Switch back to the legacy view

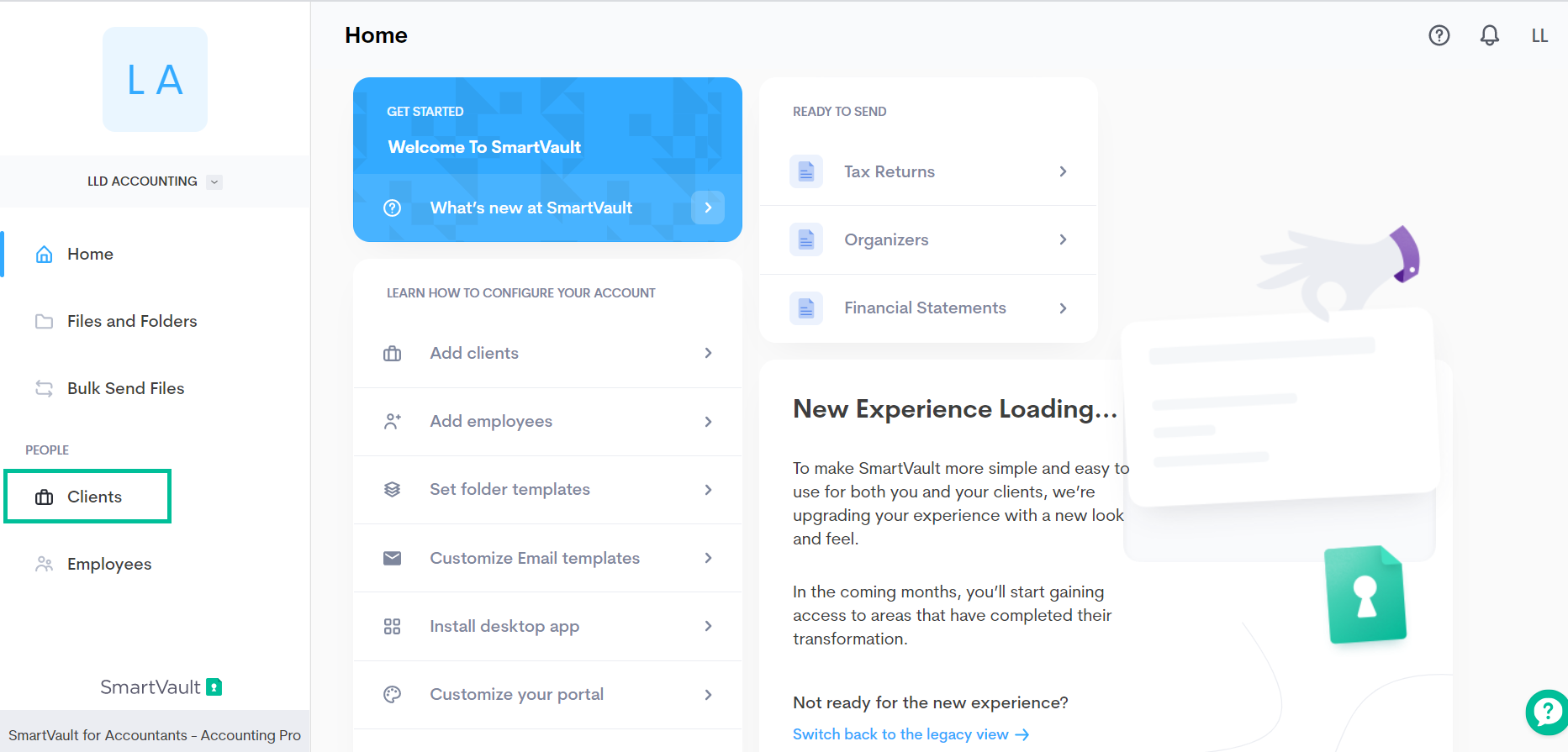click(x=911, y=734)
